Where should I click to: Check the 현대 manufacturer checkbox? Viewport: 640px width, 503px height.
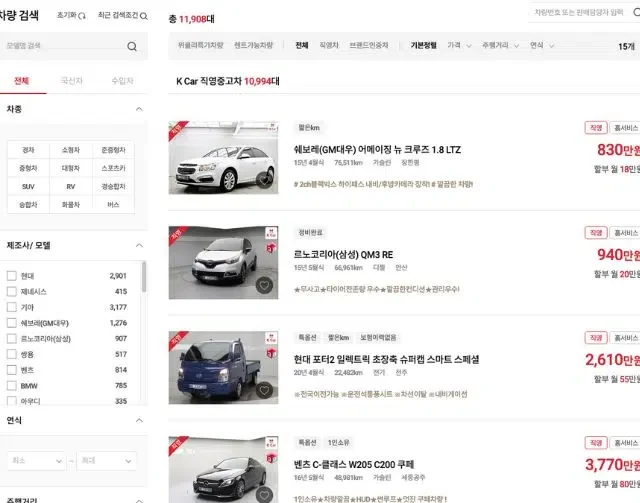12,275
